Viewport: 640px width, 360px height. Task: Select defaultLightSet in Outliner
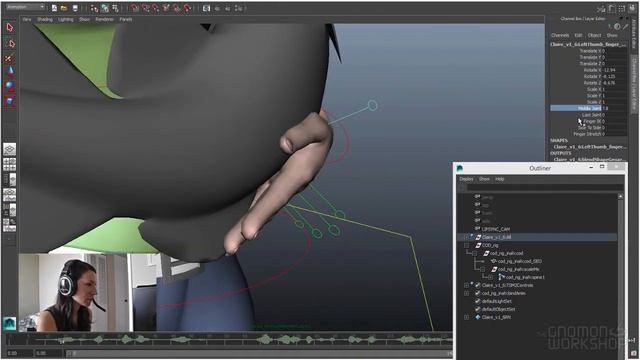click(497, 301)
